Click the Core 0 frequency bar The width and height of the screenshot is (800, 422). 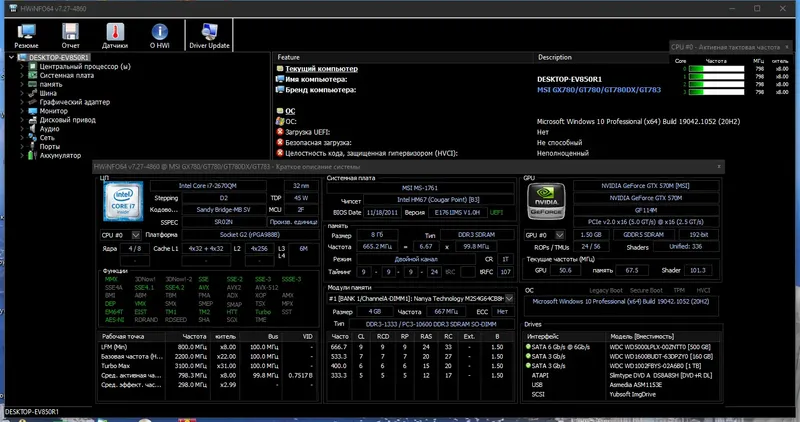716,68
